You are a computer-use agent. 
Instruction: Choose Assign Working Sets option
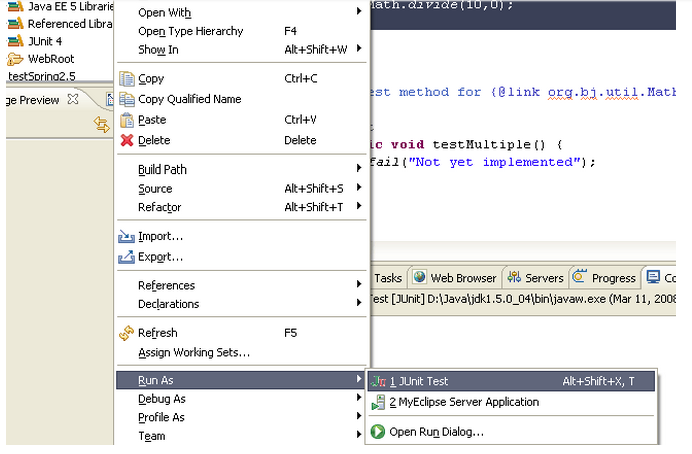coord(193,352)
